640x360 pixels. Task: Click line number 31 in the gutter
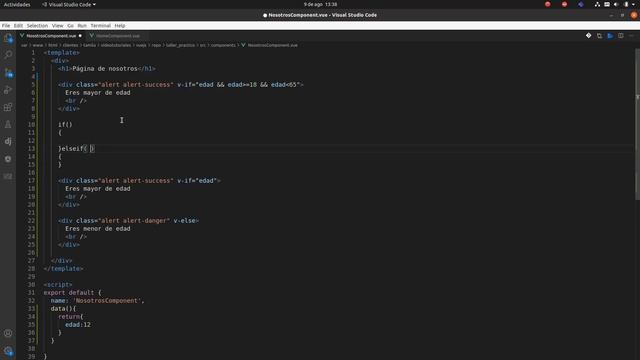click(x=31, y=293)
